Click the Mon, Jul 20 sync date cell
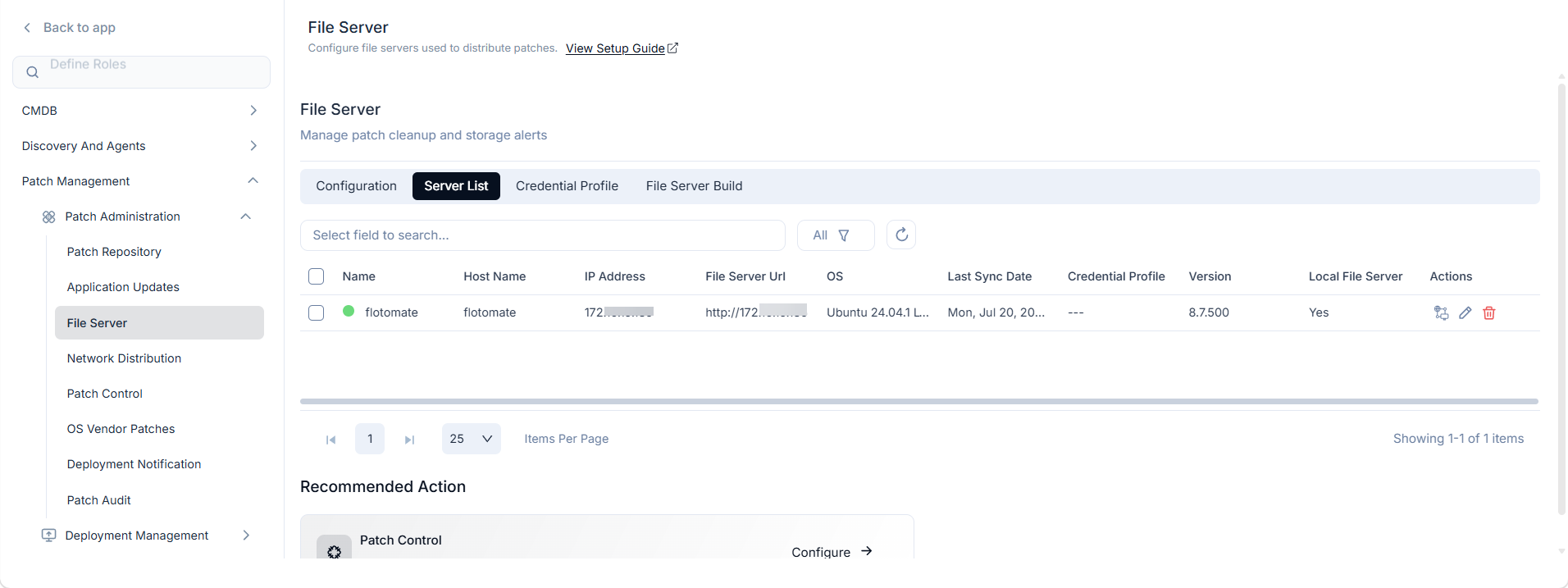 click(x=996, y=312)
